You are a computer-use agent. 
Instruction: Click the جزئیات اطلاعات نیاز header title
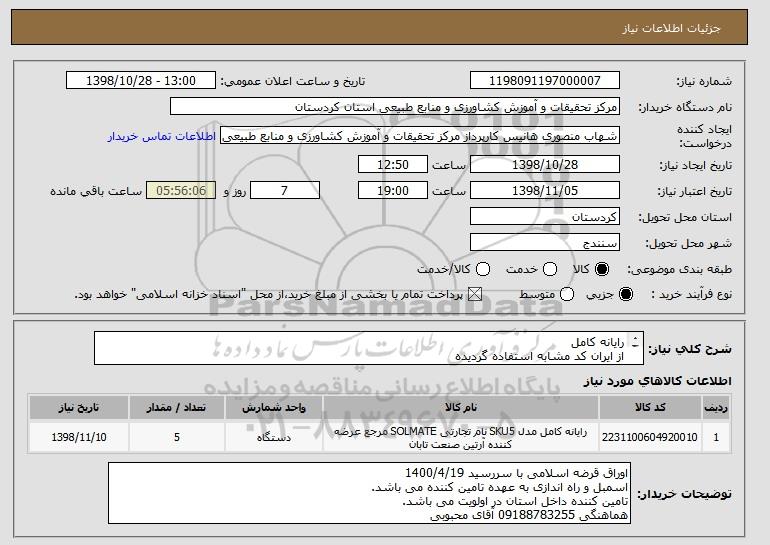click(x=671, y=28)
